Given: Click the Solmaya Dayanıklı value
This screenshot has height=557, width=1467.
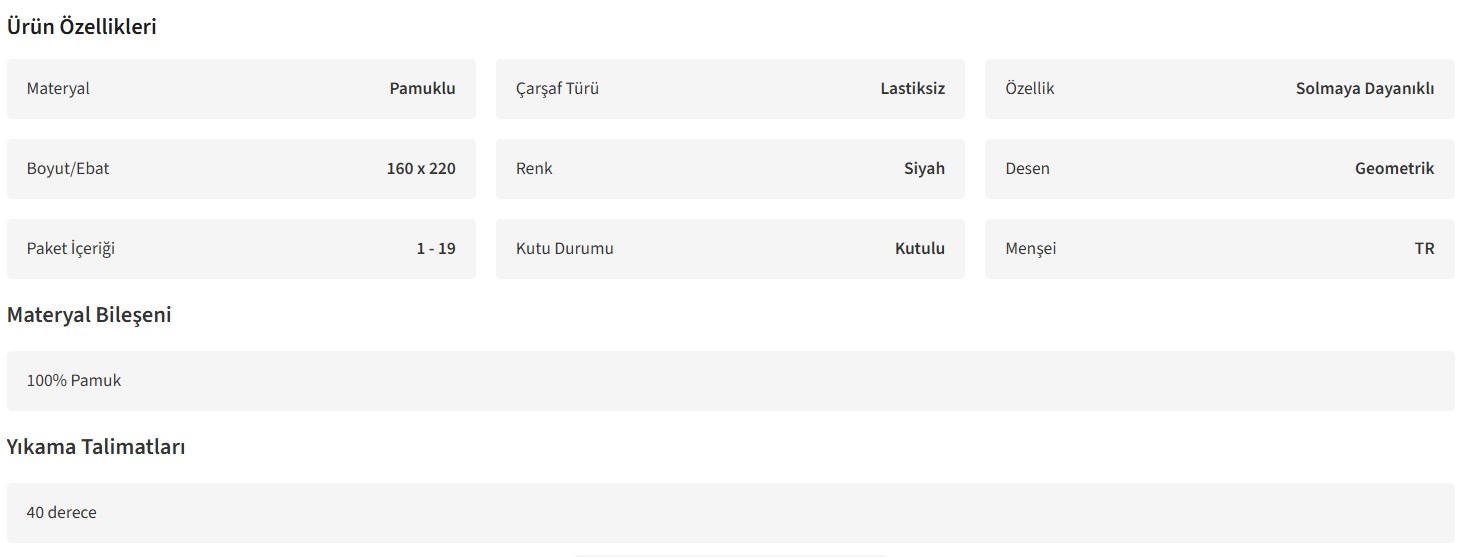Looking at the screenshot, I should coord(1364,88).
